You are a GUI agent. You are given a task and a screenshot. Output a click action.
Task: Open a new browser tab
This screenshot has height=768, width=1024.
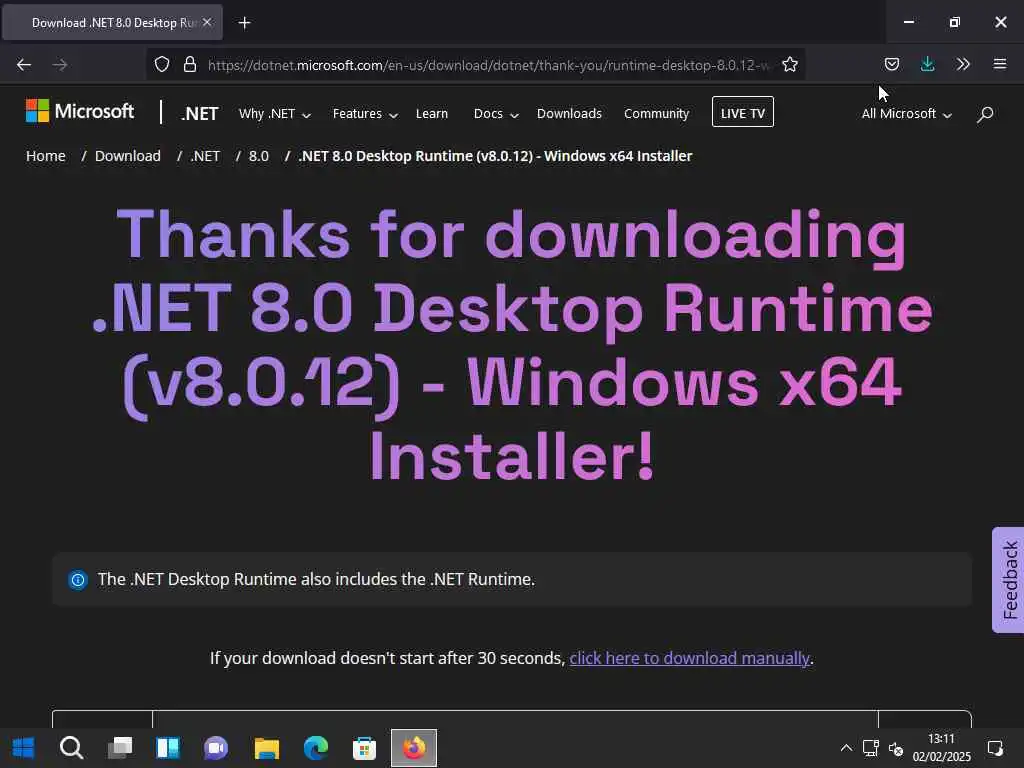tap(244, 23)
